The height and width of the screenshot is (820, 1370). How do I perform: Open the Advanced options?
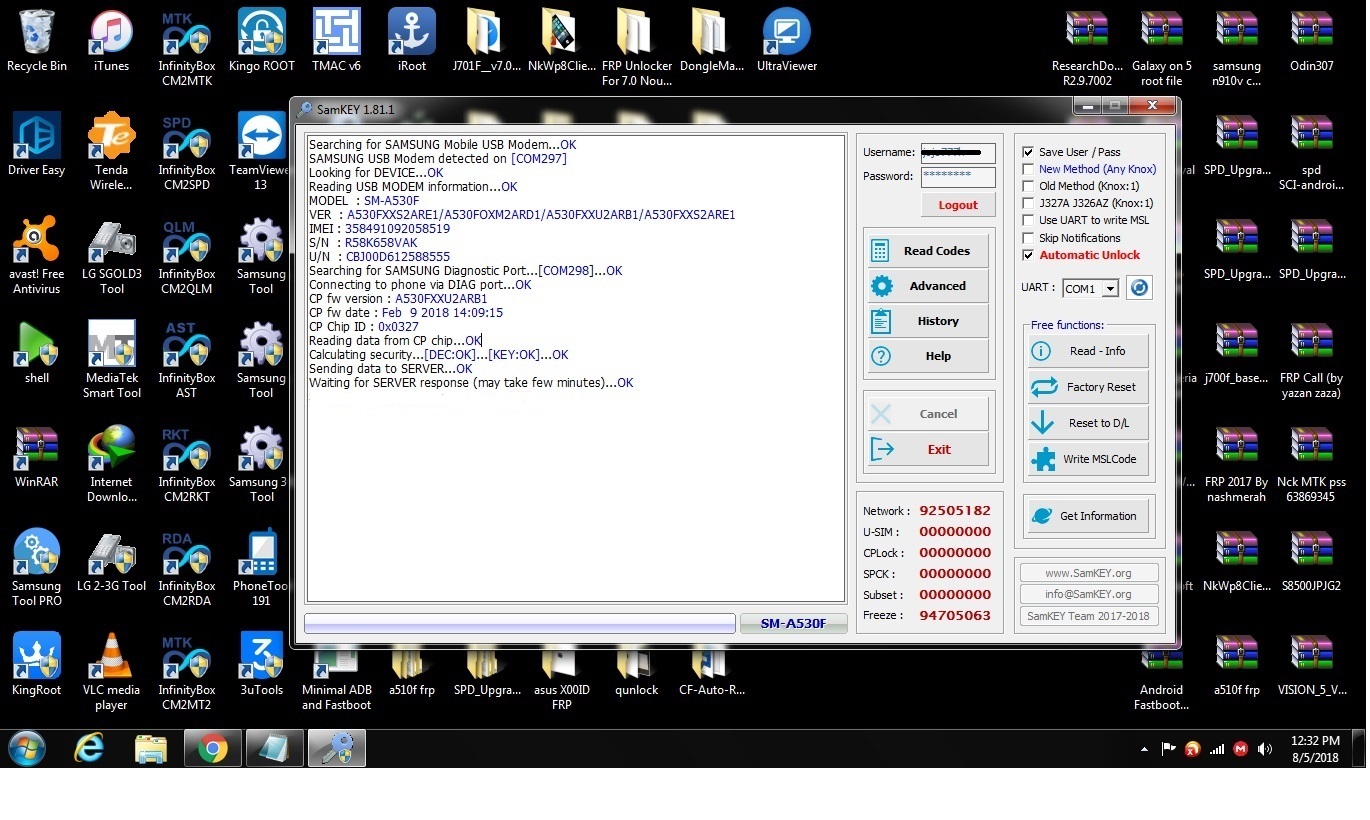click(928, 286)
